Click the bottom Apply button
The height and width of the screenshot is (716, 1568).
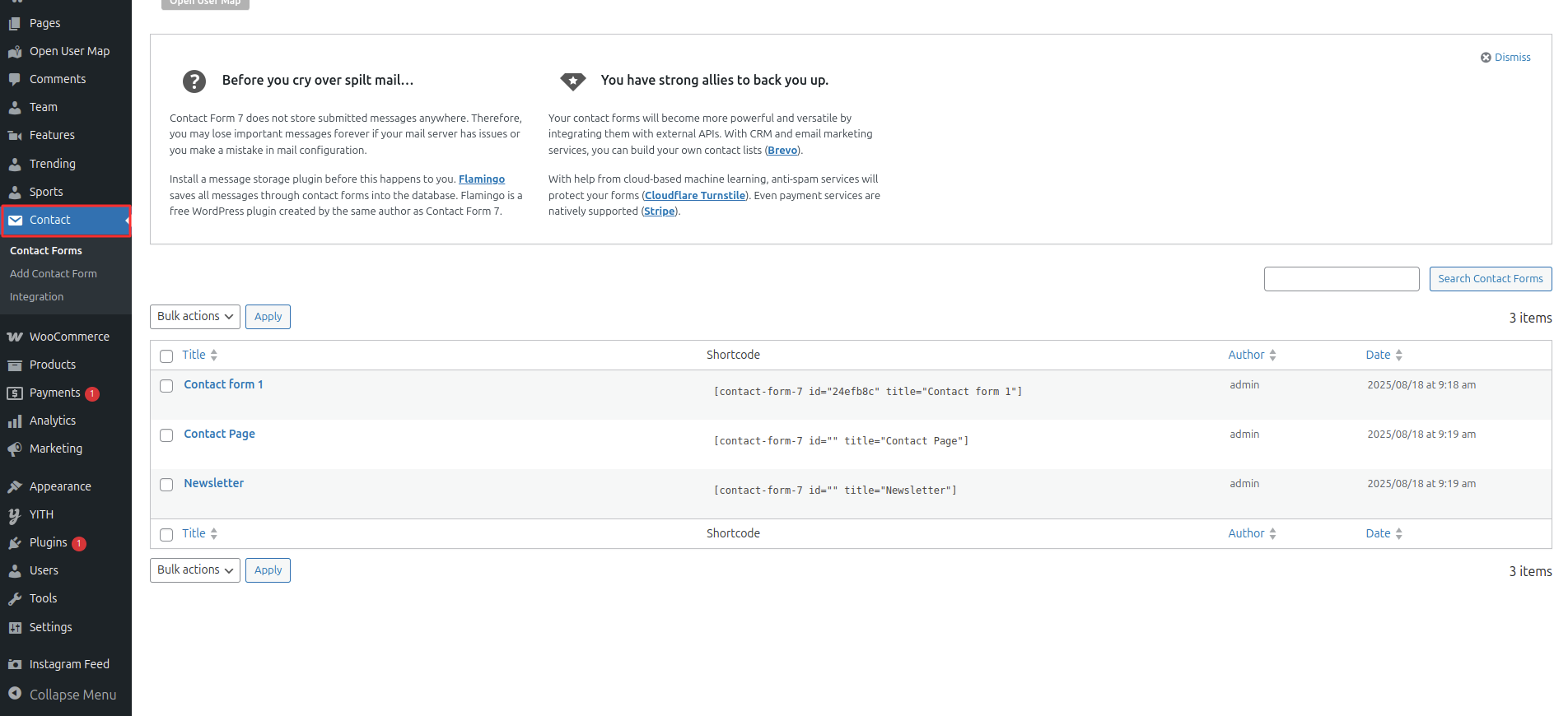[268, 570]
